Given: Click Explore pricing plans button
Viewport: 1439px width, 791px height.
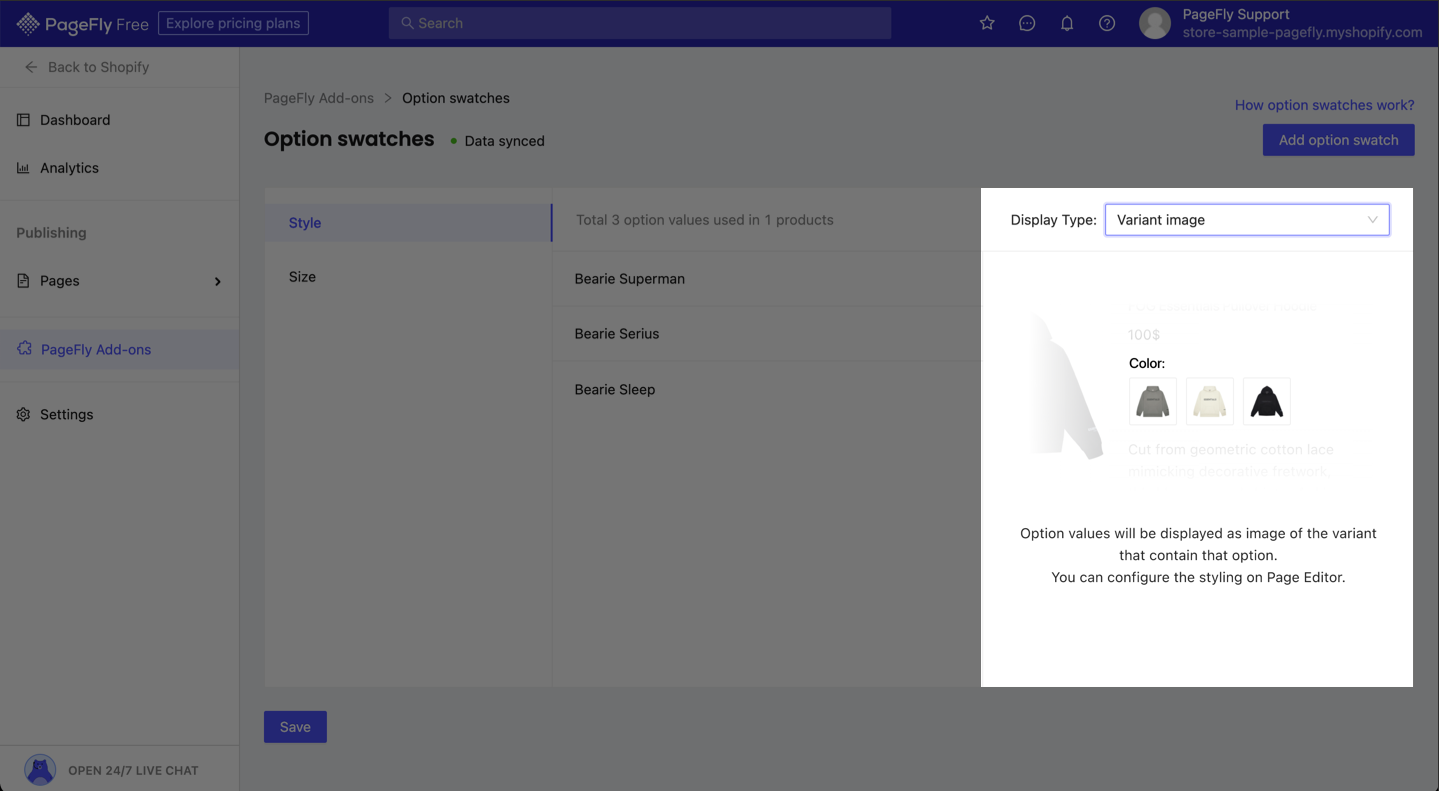Looking at the screenshot, I should tap(233, 23).
